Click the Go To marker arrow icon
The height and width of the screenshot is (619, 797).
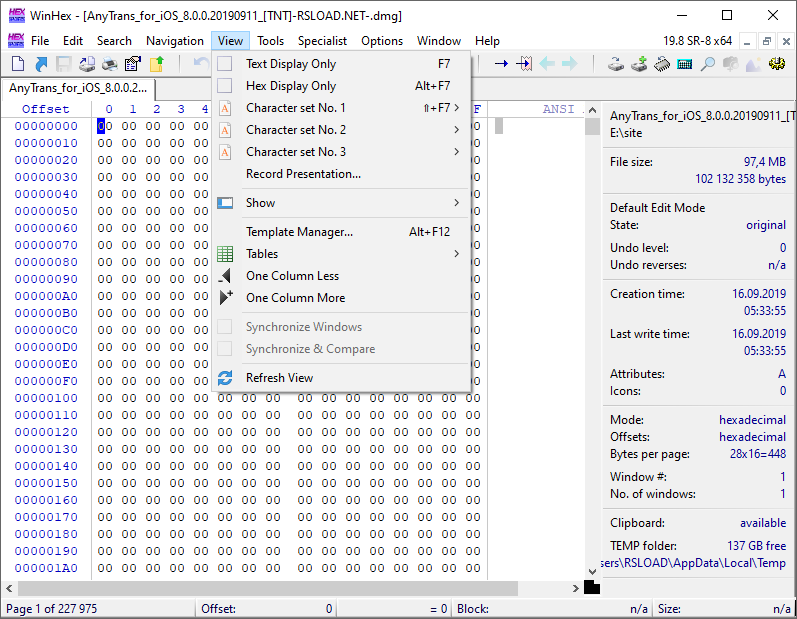coord(524,64)
